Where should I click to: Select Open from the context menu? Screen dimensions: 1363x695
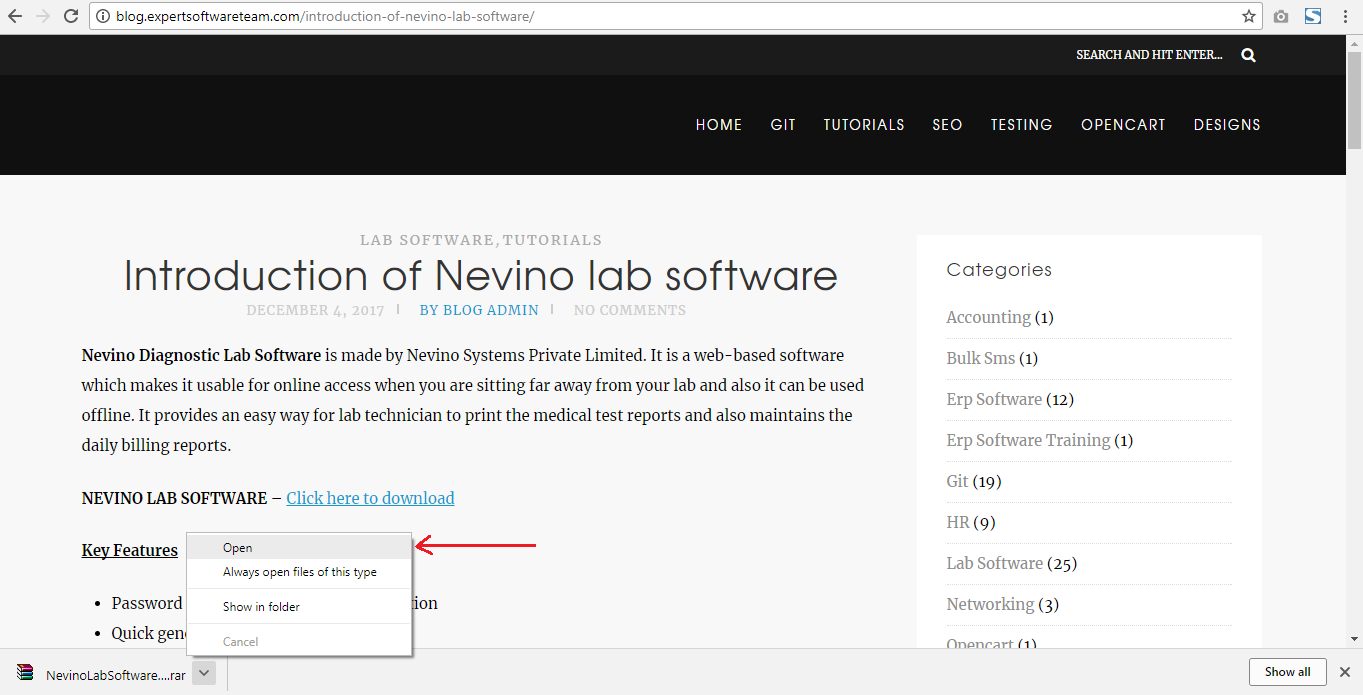click(x=238, y=548)
